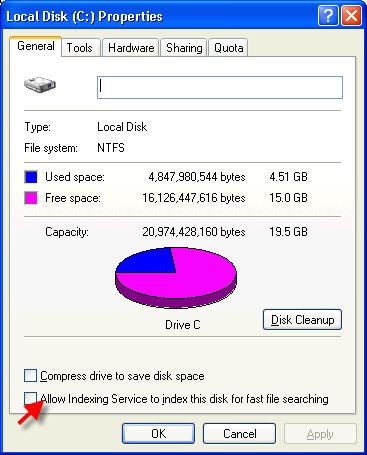Select the General tab

click(36, 46)
